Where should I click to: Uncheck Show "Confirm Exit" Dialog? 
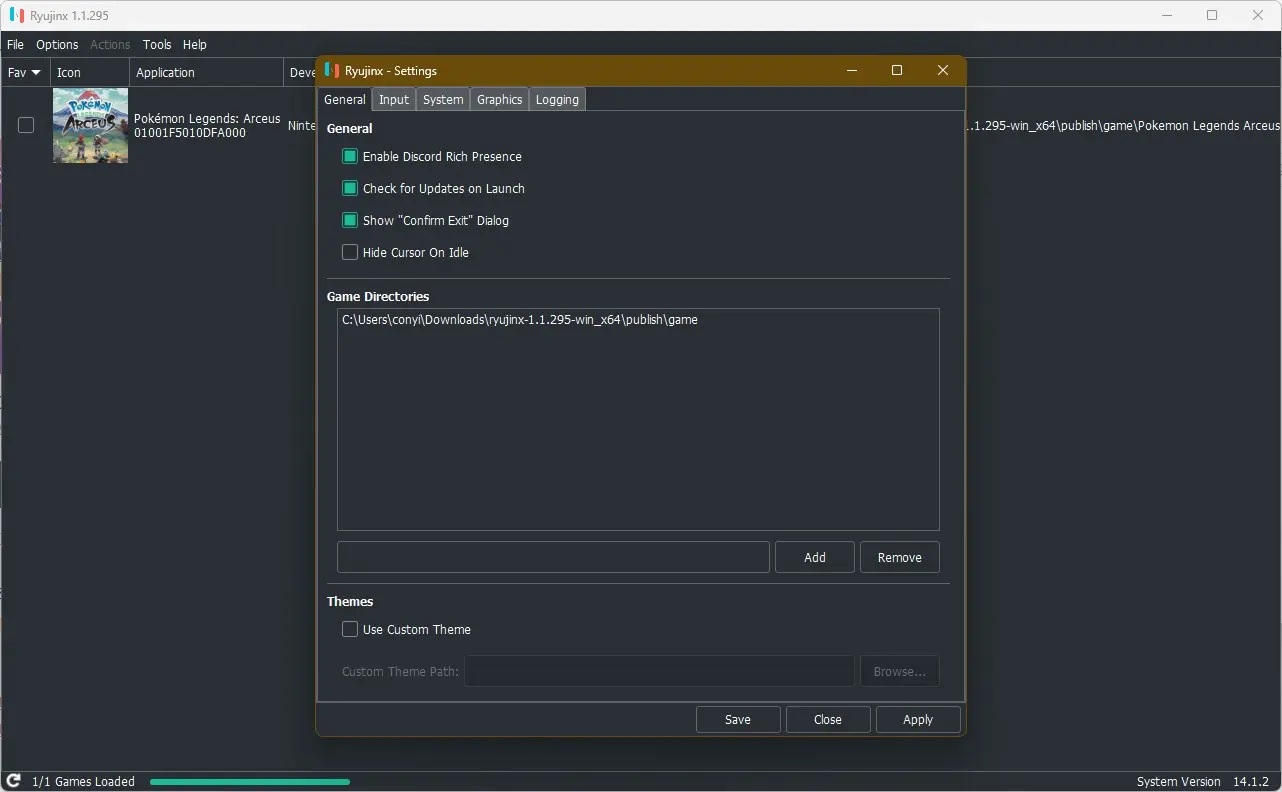[x=350, y=220]
